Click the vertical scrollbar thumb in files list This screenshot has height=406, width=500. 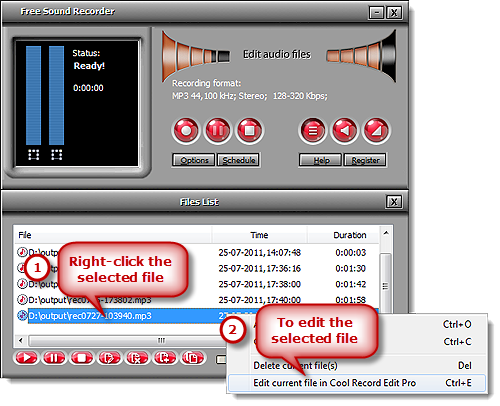pos(386,283)
